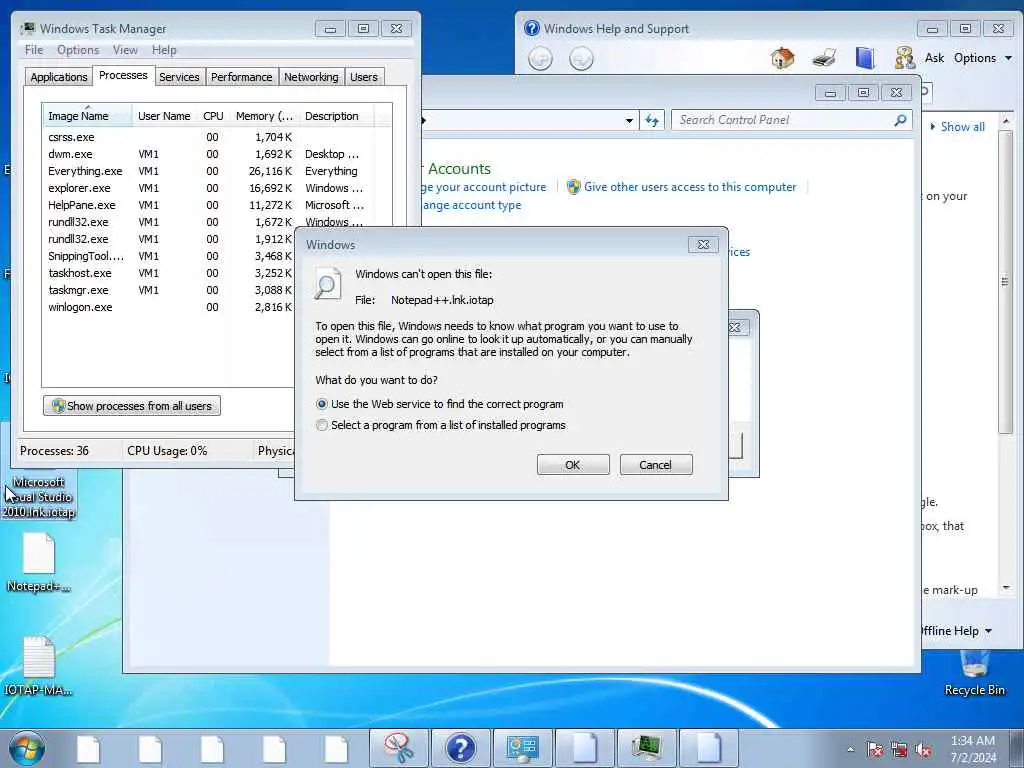Expand Show all in Help

pos(957,127)
